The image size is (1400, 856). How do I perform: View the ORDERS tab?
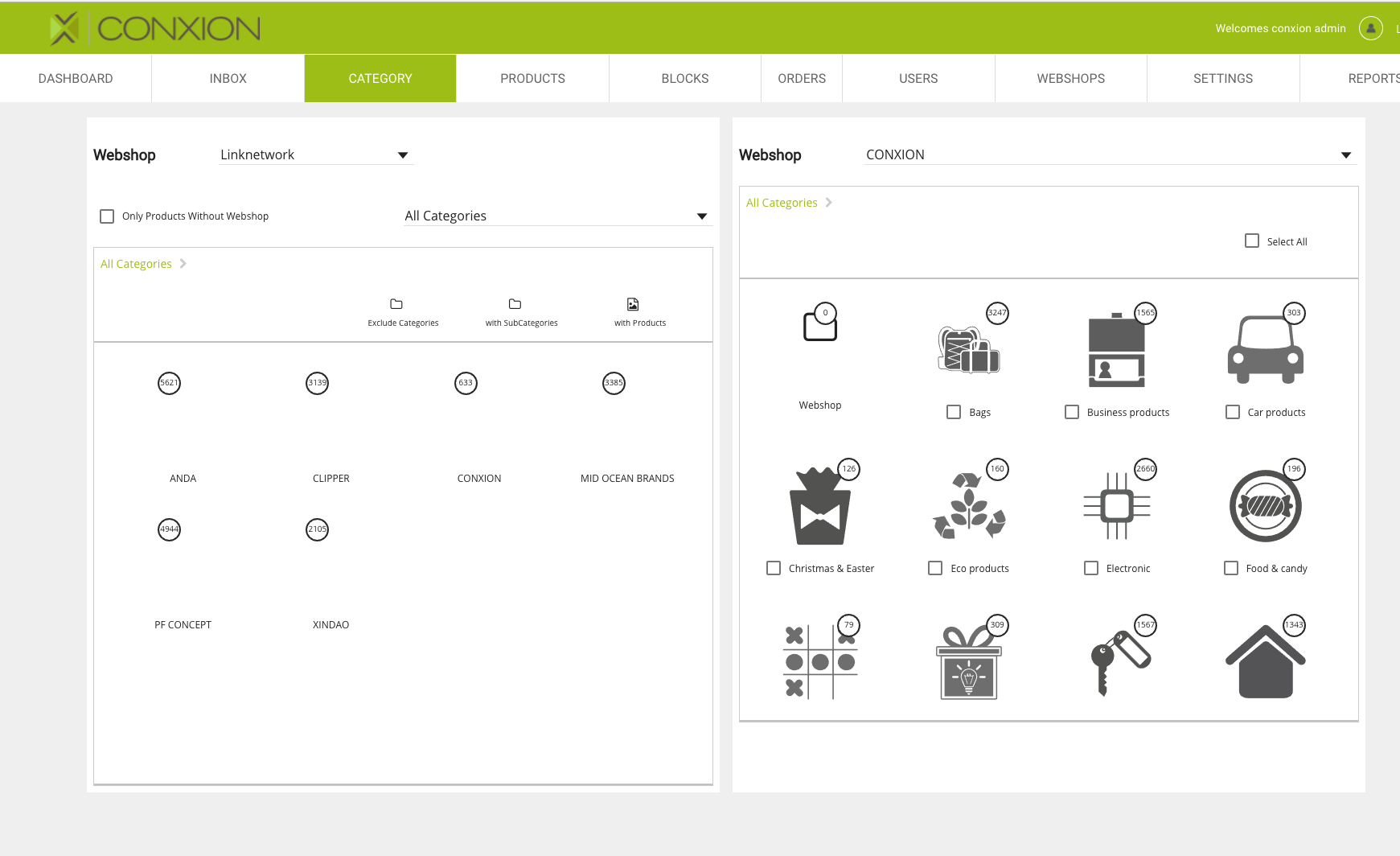[802, 78]
